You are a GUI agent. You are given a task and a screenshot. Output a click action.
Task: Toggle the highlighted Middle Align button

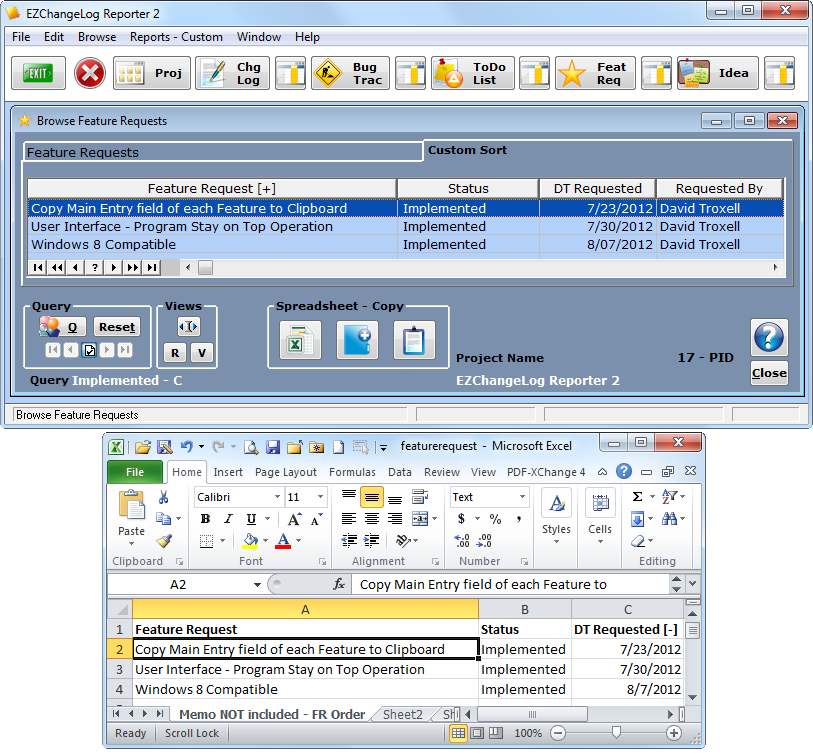tap(372, 497)
